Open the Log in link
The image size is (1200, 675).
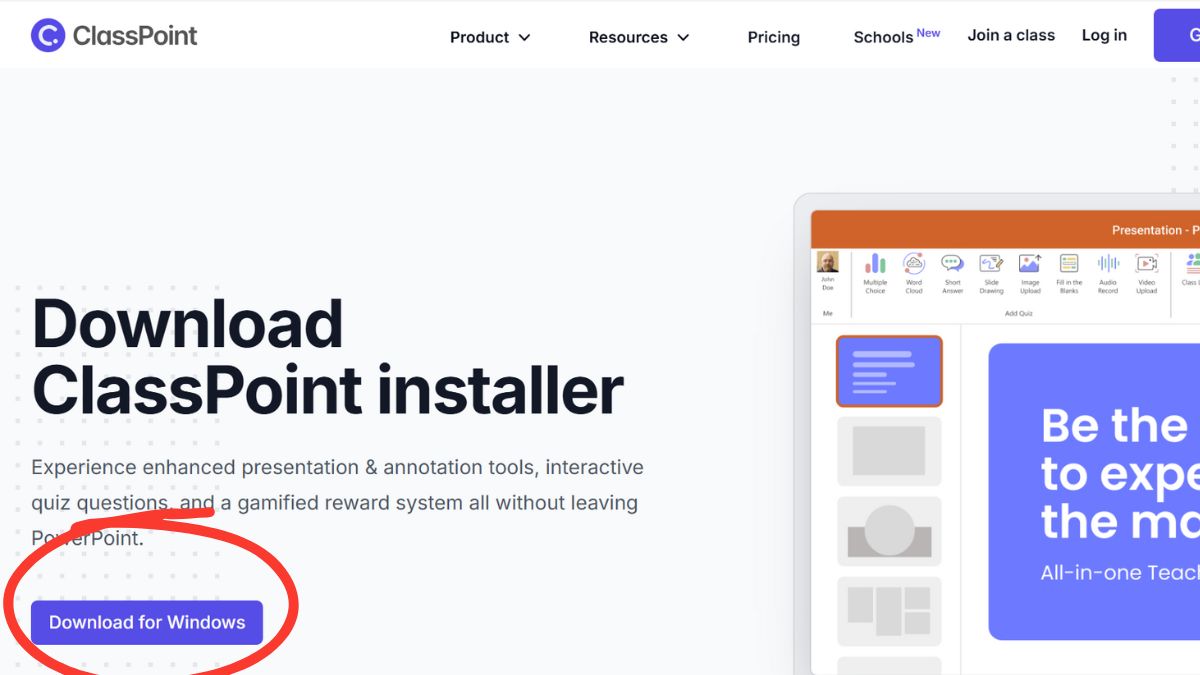tap(1104, 35)
